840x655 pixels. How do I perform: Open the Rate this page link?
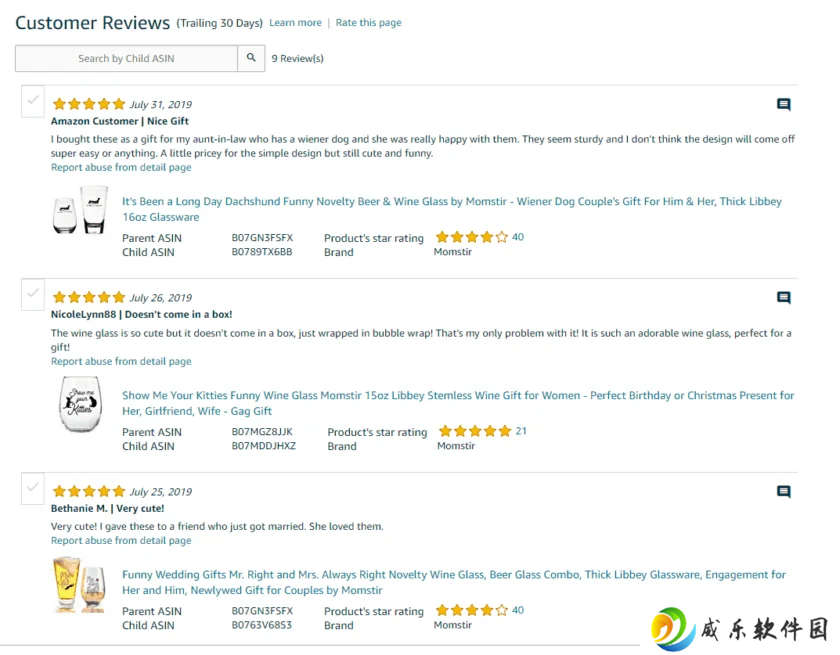(369, 22)
